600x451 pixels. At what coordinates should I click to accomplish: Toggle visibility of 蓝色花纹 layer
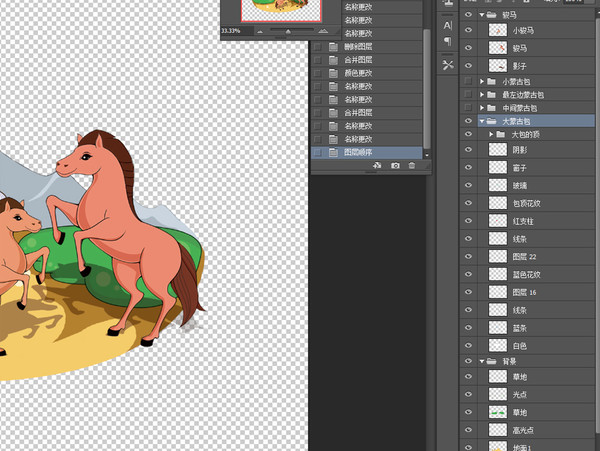(x=468, y=274)
